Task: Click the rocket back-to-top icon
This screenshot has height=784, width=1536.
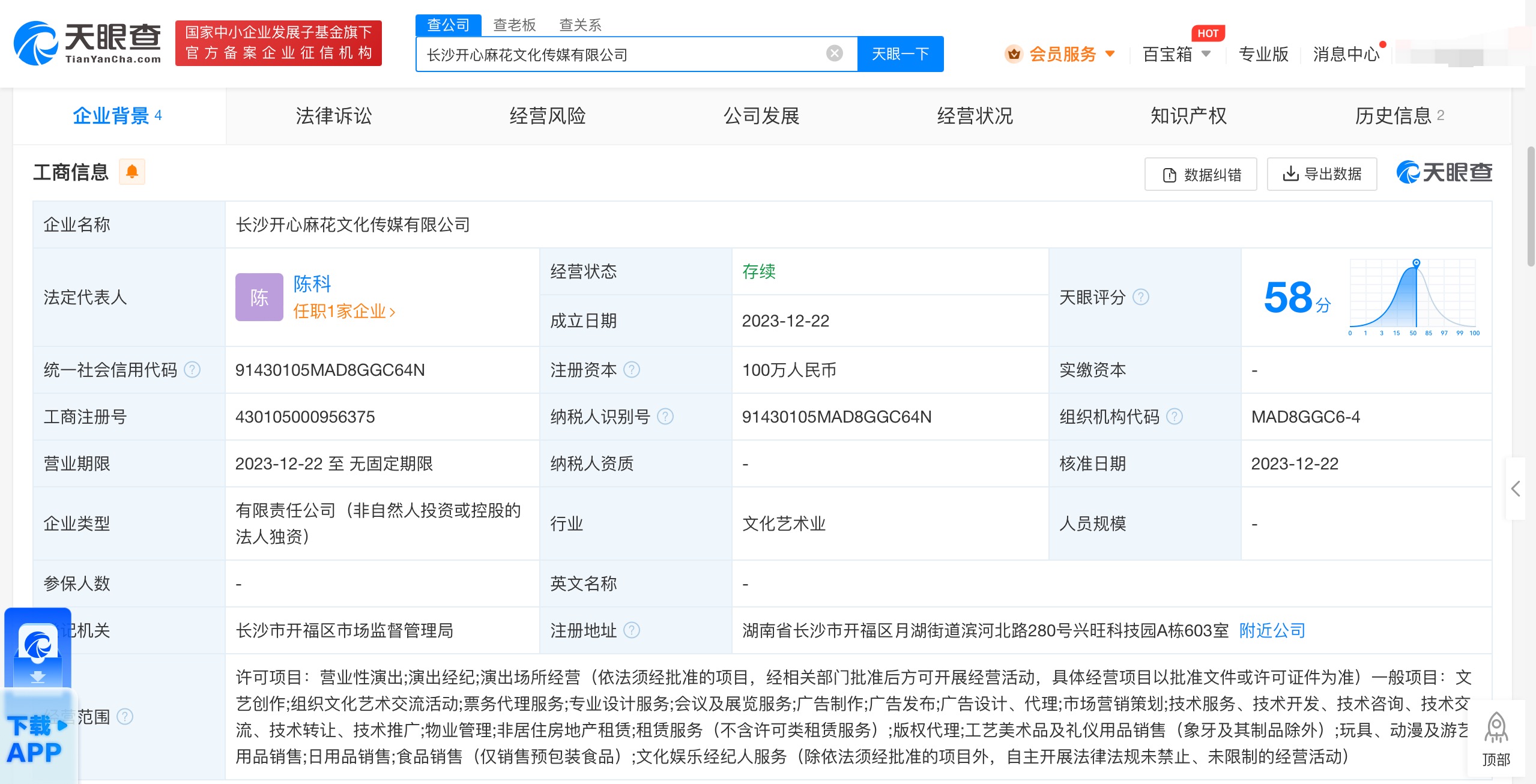Action: coord(1496,728)
